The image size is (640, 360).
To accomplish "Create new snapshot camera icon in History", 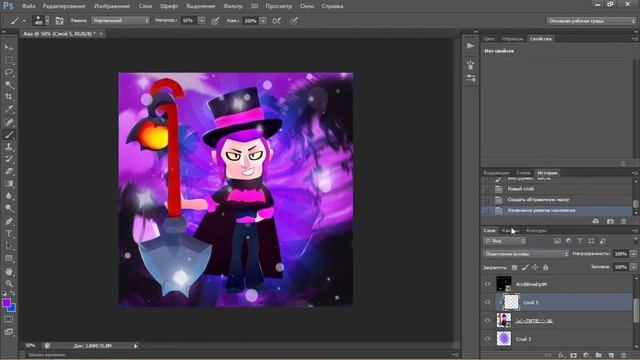I will (x=610, y=221).
